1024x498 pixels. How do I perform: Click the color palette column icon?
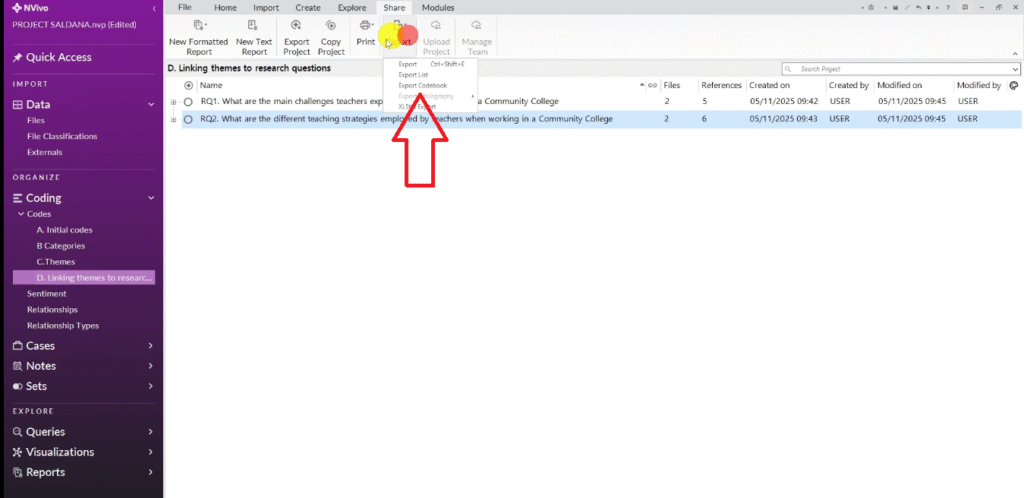[1013, 86]
